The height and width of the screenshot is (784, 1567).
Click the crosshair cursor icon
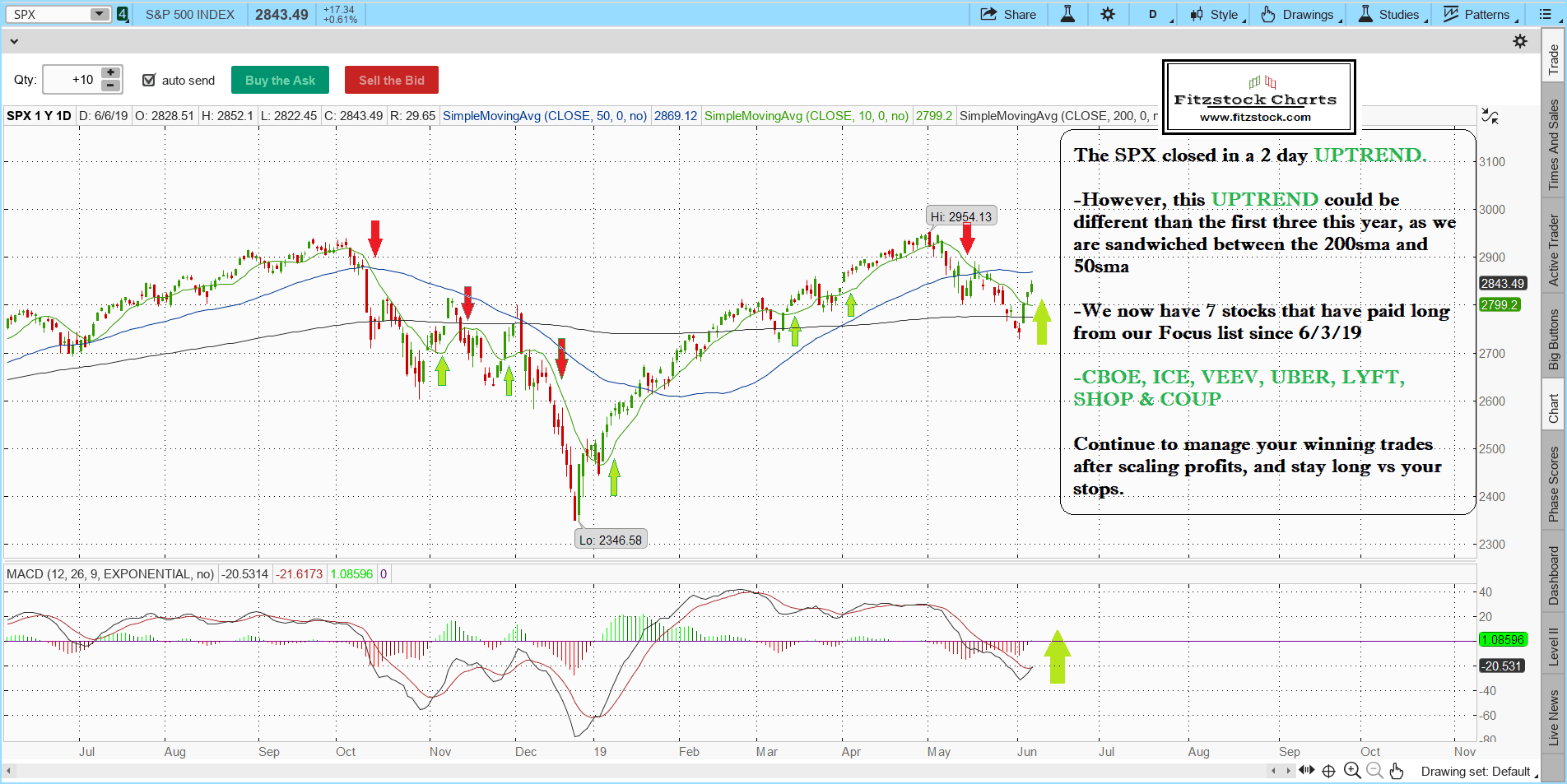[1328, 771]
